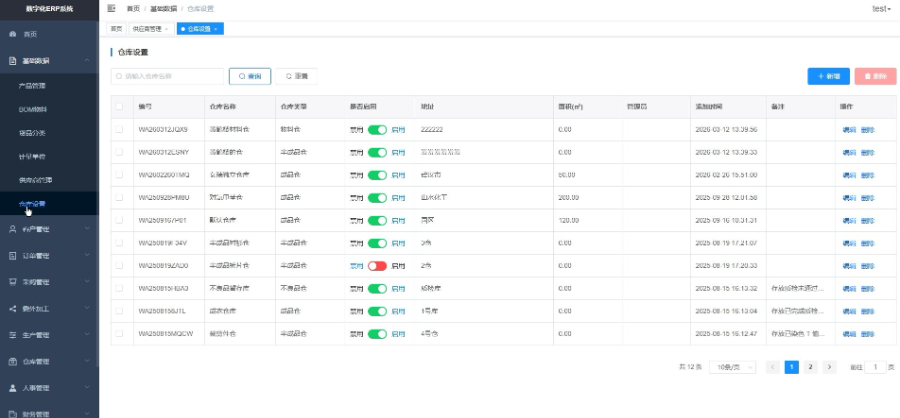Click 编辑 for row WA250815MQCW
This screenshot has height=418, width=900.
849,334
